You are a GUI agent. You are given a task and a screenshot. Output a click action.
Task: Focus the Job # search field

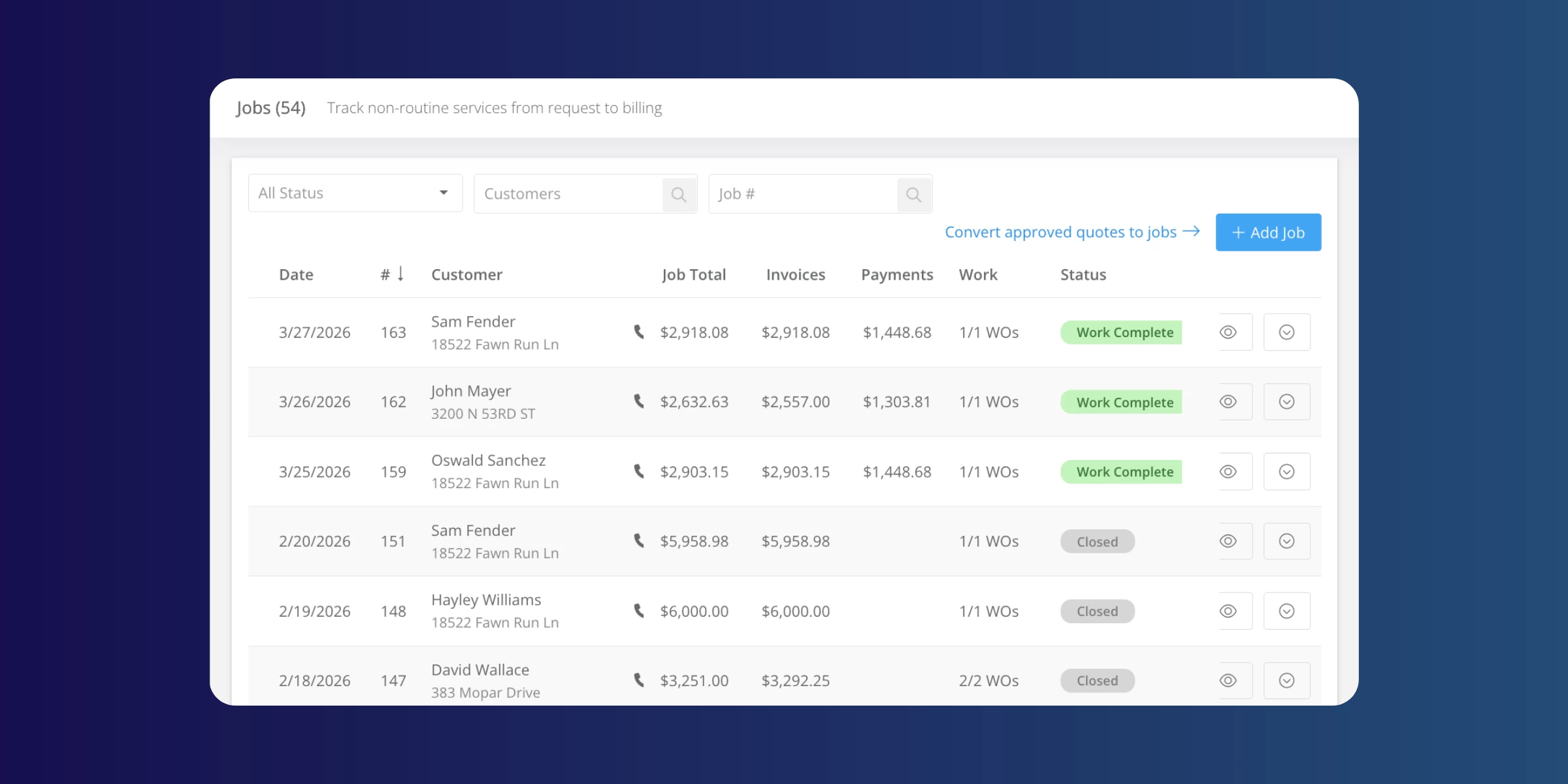(802, 194)
